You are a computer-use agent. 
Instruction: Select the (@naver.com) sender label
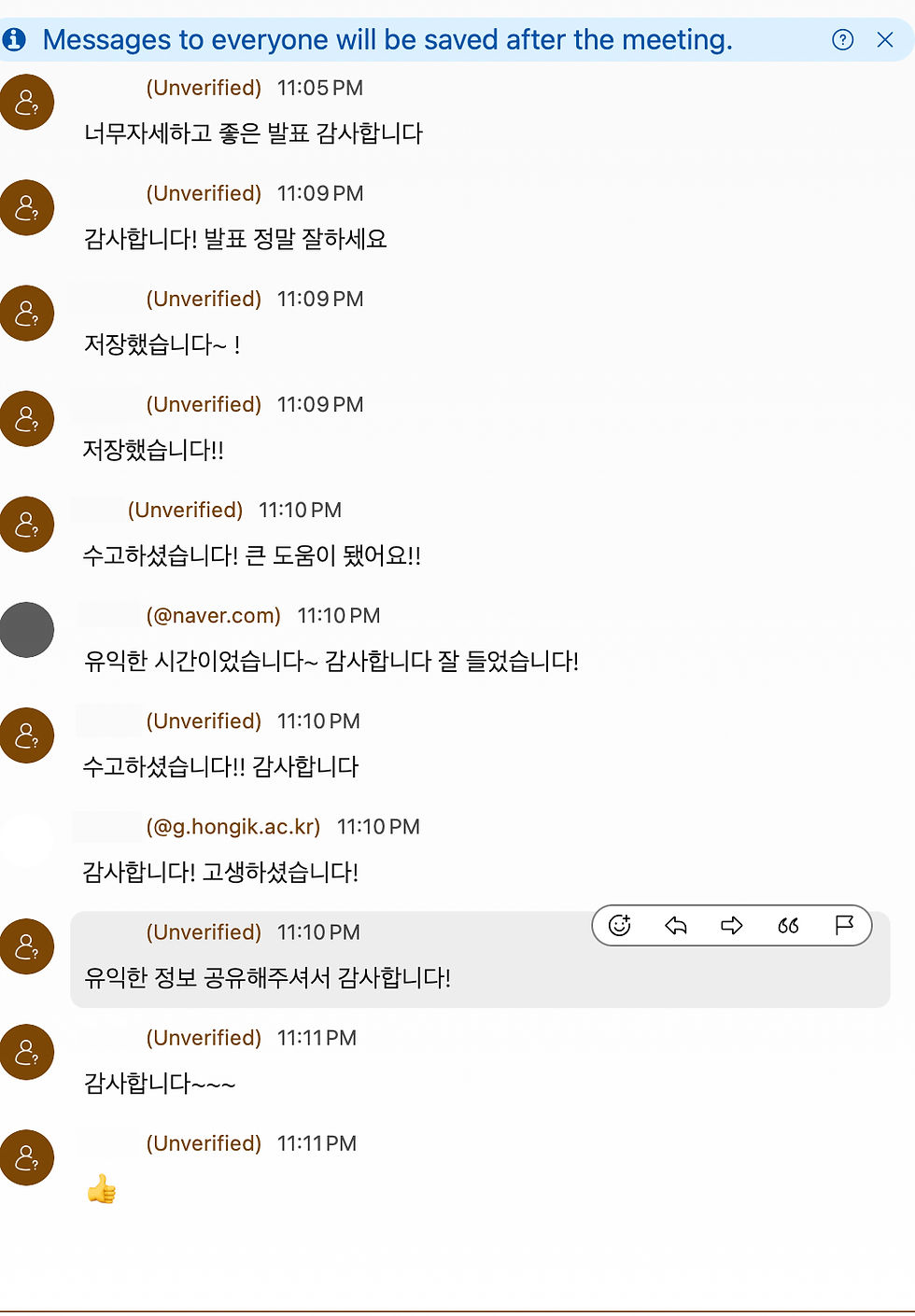pyautogui.click(x=213, y=616)
